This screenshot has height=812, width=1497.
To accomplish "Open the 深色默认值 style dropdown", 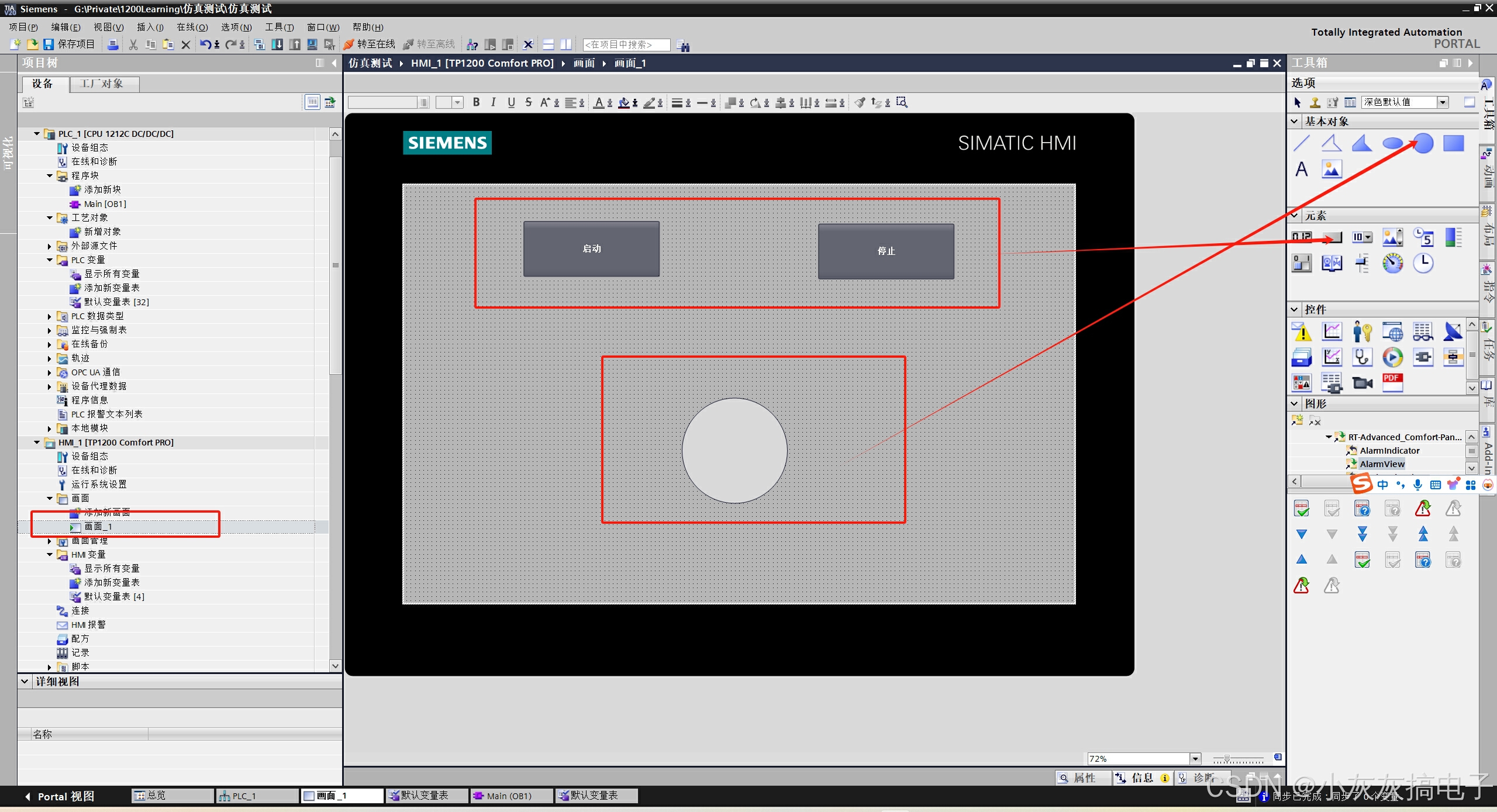I will pyautogui.click(x=1443, y=102).
